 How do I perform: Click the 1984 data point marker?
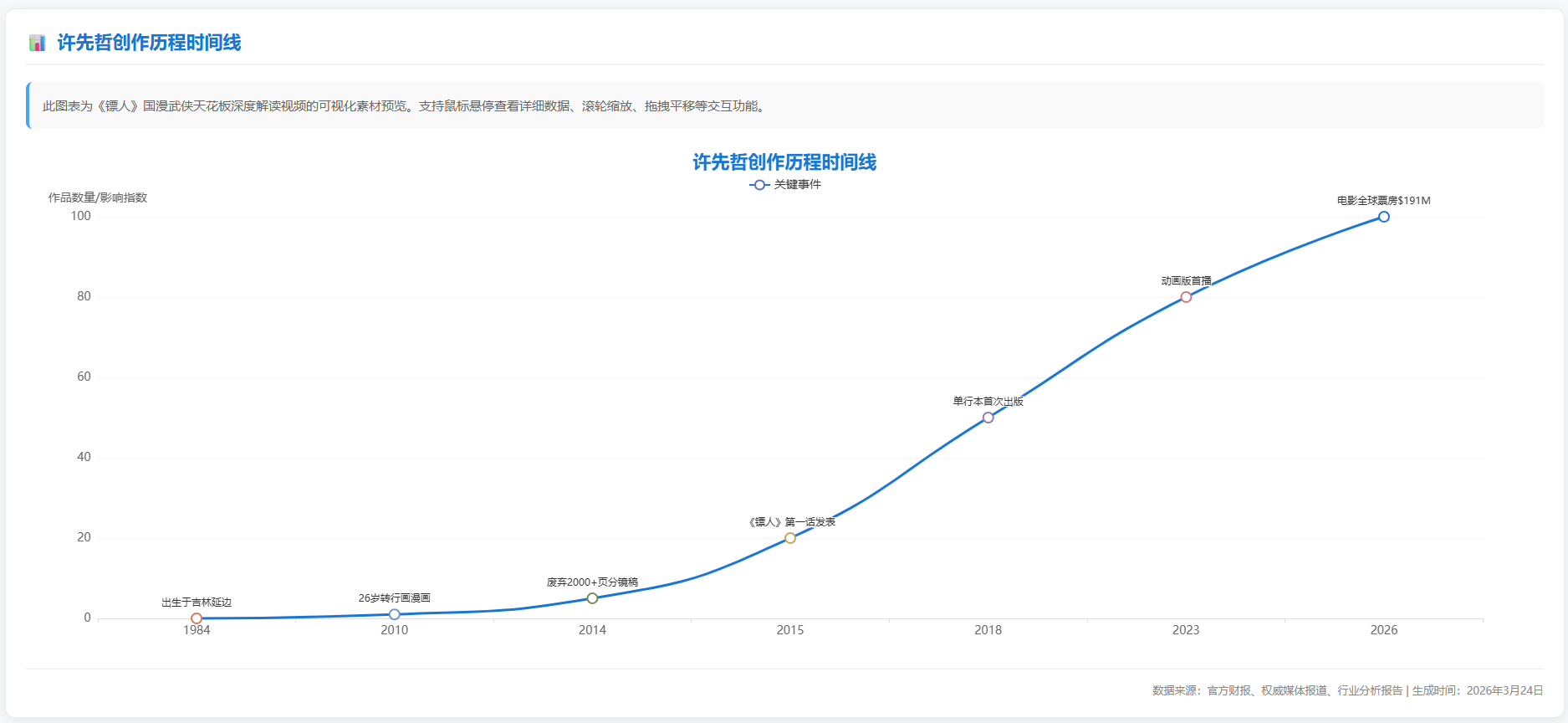197,618
